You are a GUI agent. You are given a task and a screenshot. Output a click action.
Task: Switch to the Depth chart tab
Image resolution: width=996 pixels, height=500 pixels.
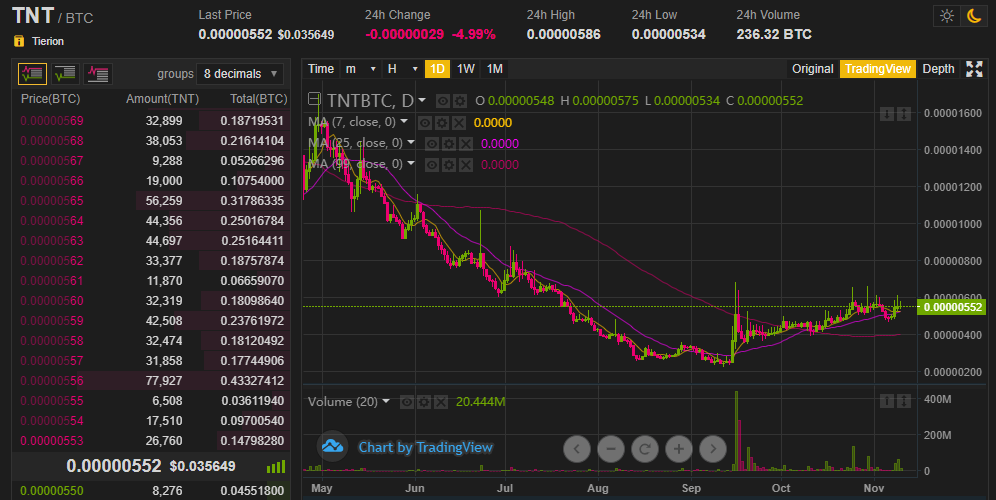(938, 69)
